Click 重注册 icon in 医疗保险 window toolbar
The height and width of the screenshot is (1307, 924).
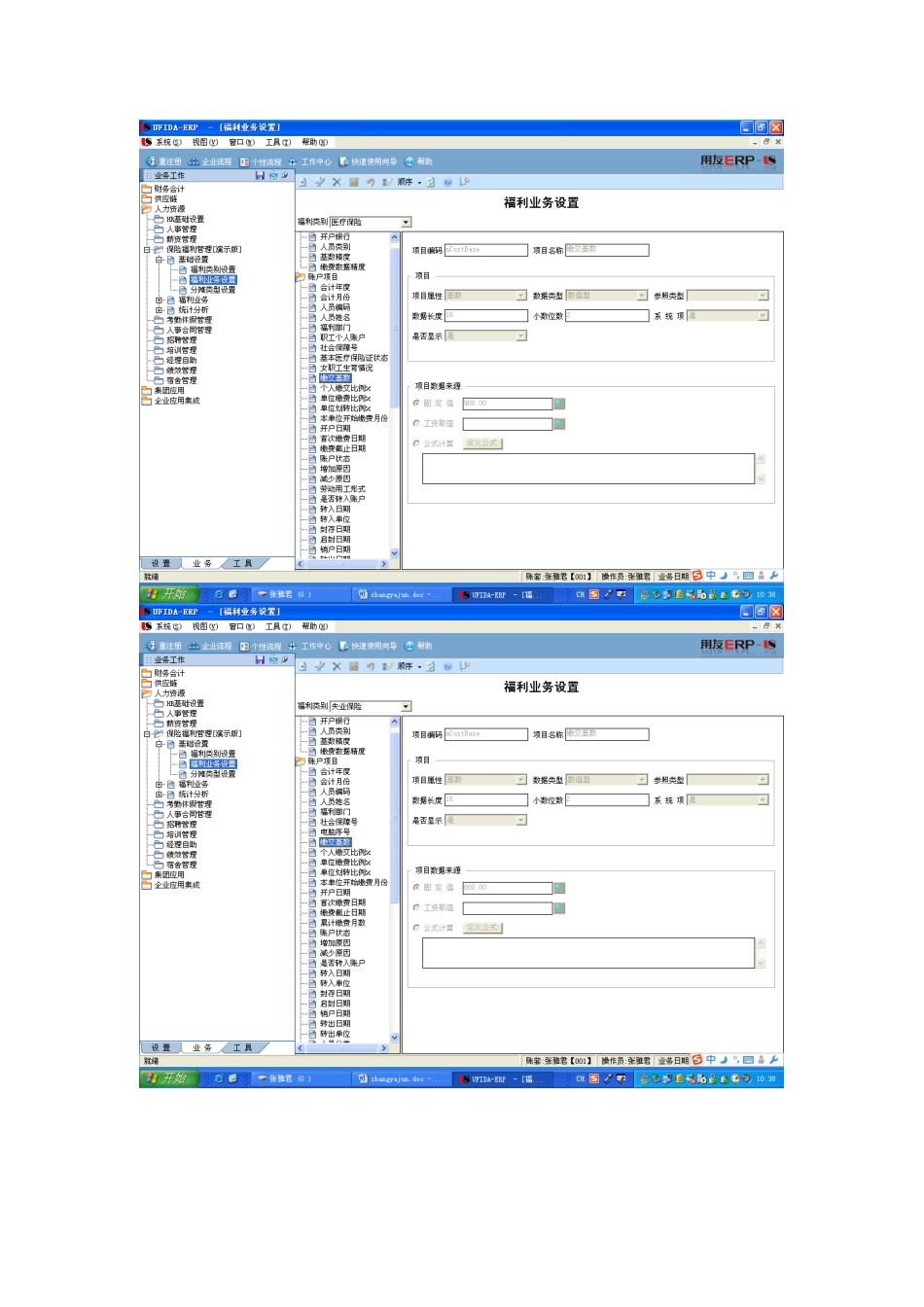coord(151,161)
